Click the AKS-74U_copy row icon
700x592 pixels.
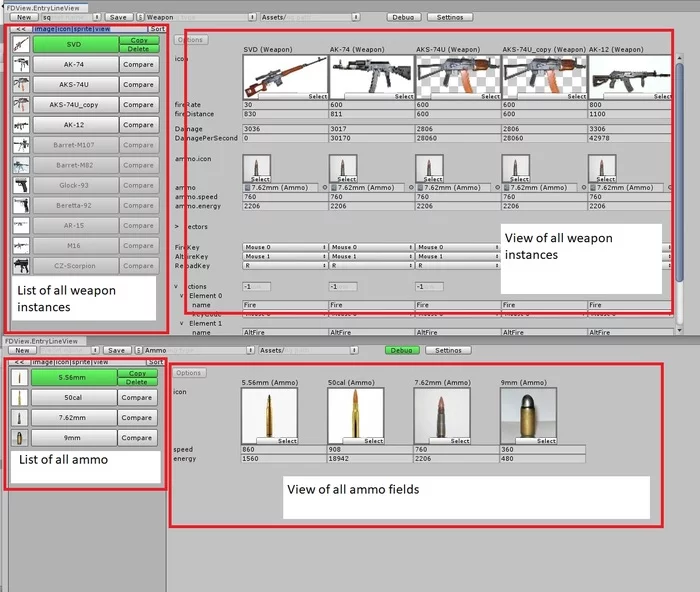(x=21, y=104)
